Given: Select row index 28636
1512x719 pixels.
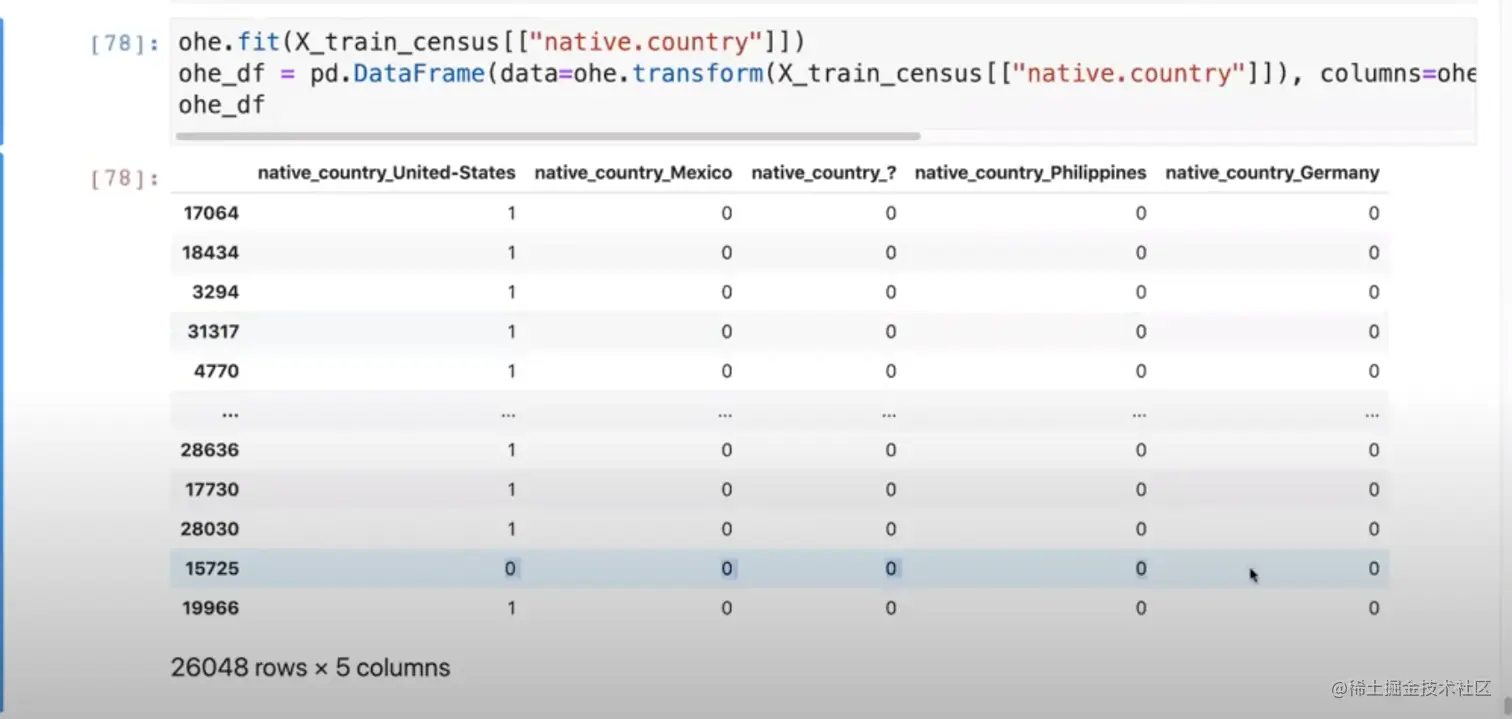Looking at the screenshot, I should [210, 450].
